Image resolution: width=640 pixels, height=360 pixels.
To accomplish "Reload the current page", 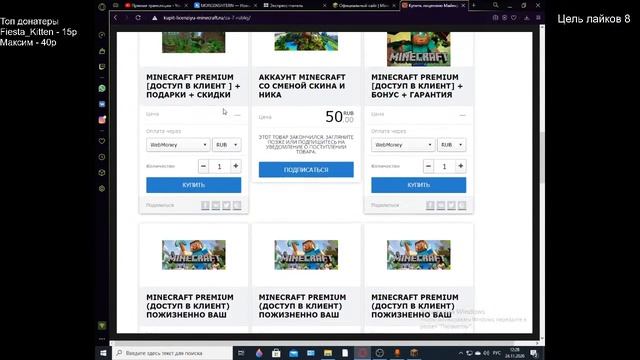I will pos(138,18).
